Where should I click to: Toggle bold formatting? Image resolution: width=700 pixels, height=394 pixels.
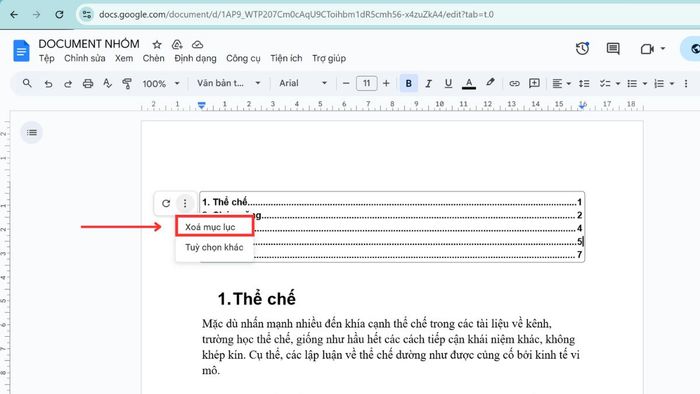[x=408, y=83]
